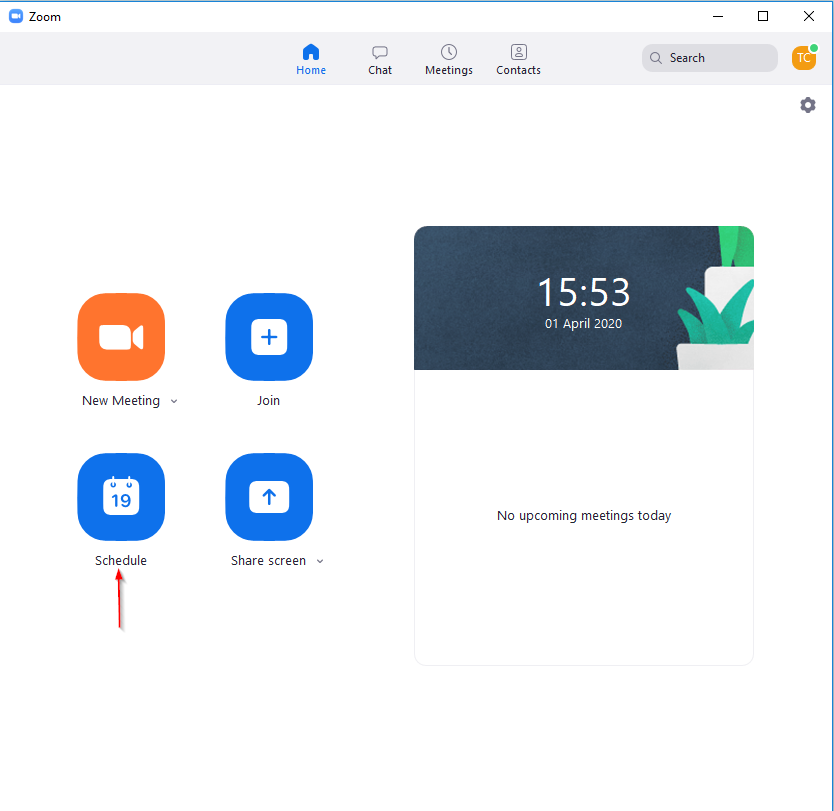Expand the Share screen dropdown arrow
834x811 pixels.
[x=320, y=562]
